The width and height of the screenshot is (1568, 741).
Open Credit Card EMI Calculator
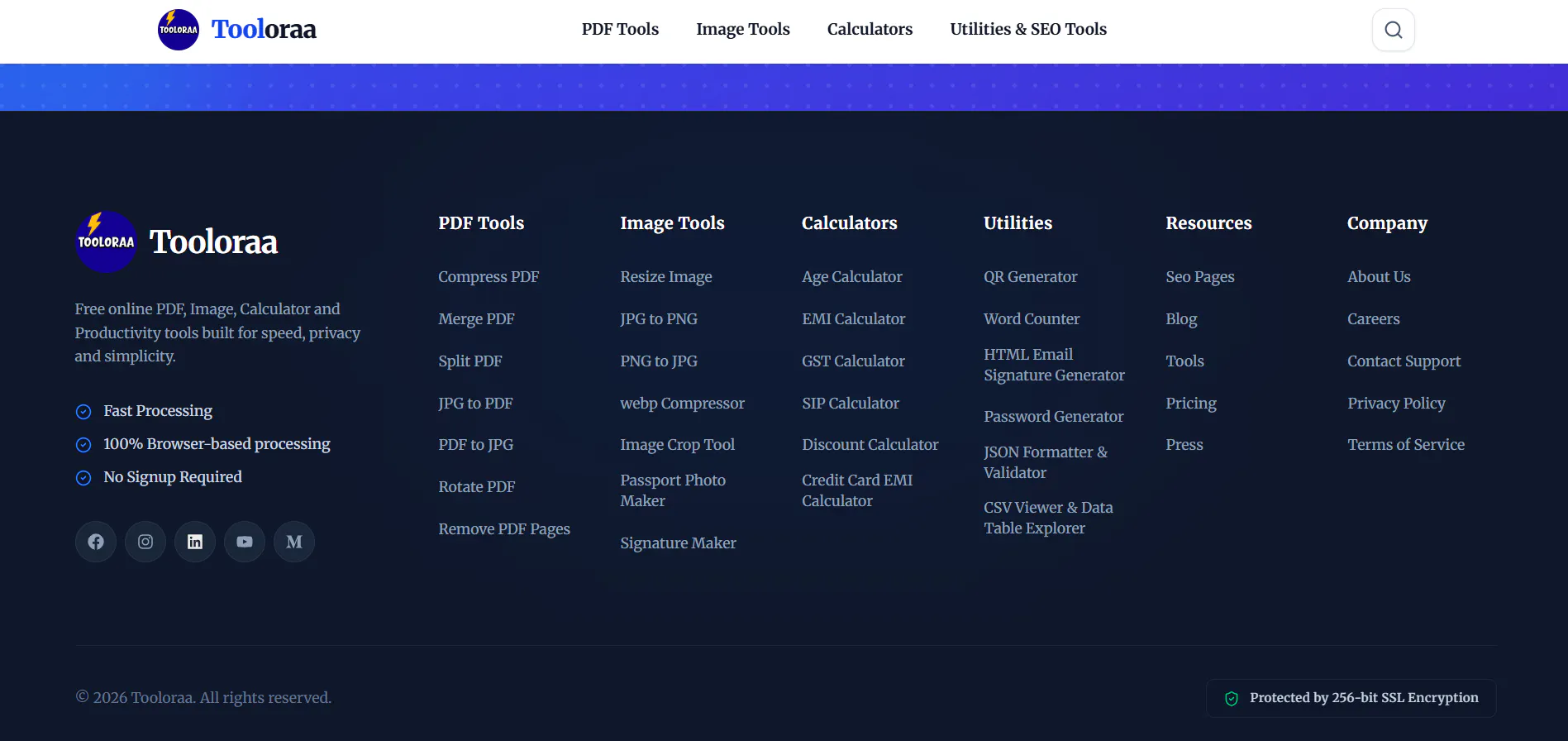coord(857,490)
